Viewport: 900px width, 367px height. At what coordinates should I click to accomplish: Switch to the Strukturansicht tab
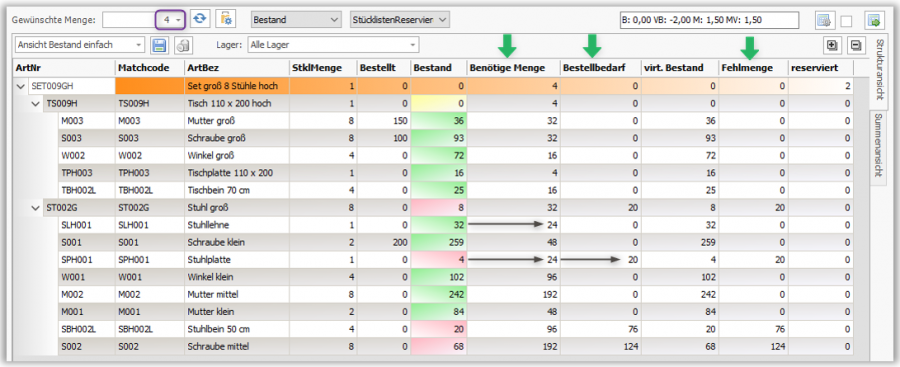(878, 72)
